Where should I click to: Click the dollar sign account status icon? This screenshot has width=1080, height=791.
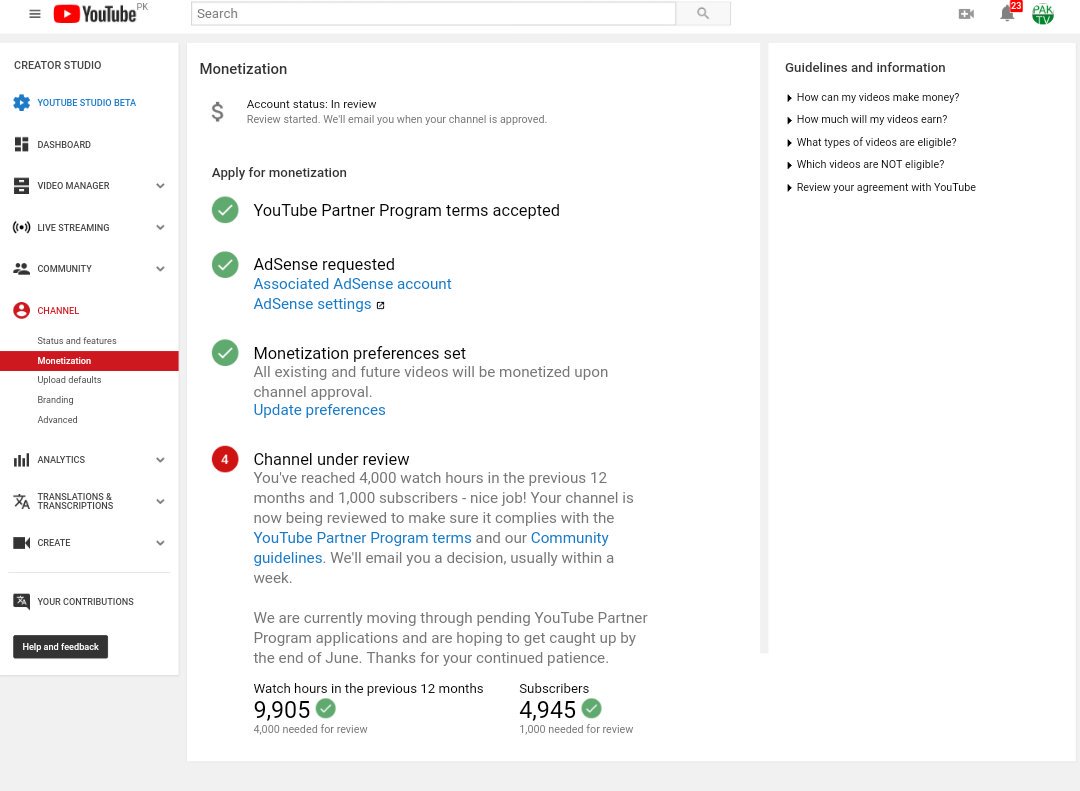click(217, 111)
